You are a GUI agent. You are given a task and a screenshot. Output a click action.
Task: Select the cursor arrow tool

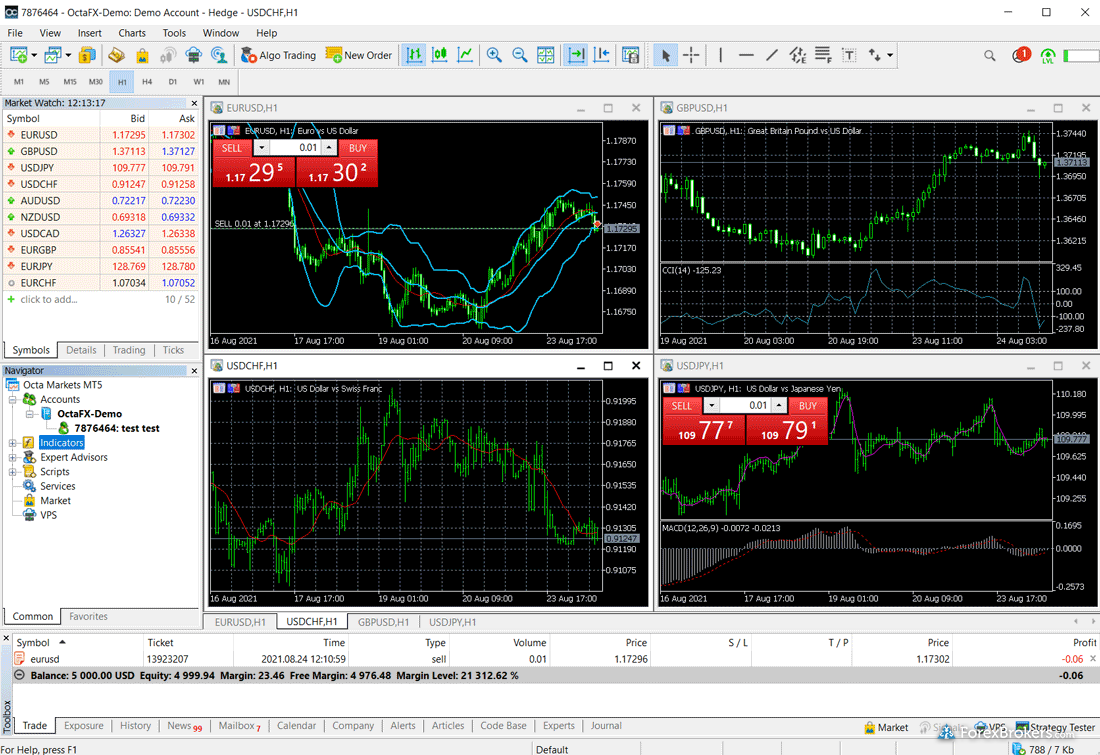pos(665,55)
